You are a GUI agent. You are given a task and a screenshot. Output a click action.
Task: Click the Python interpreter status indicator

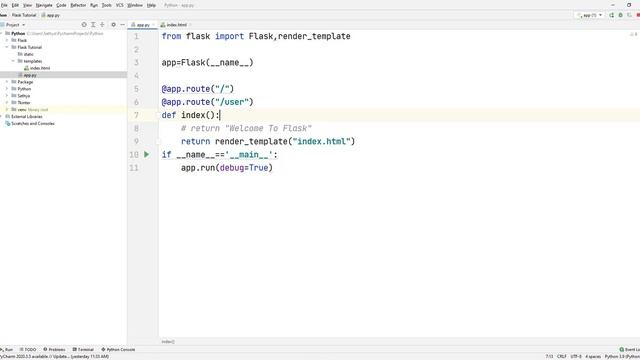[x=622, y=356]
